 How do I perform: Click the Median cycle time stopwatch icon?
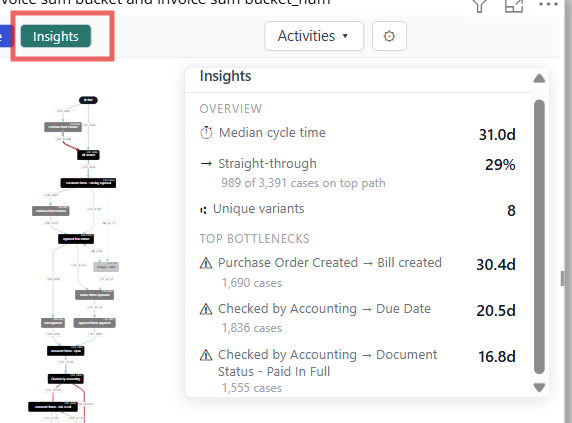point(206,133)
